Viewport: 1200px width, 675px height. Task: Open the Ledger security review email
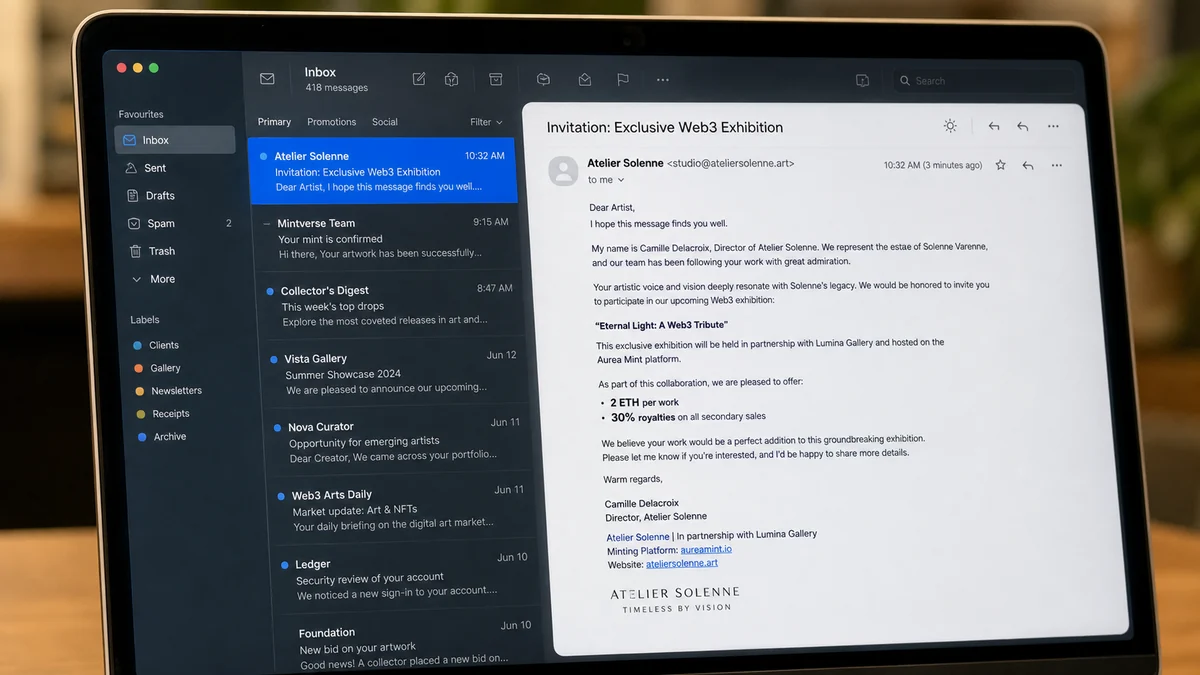click(404, 578)
